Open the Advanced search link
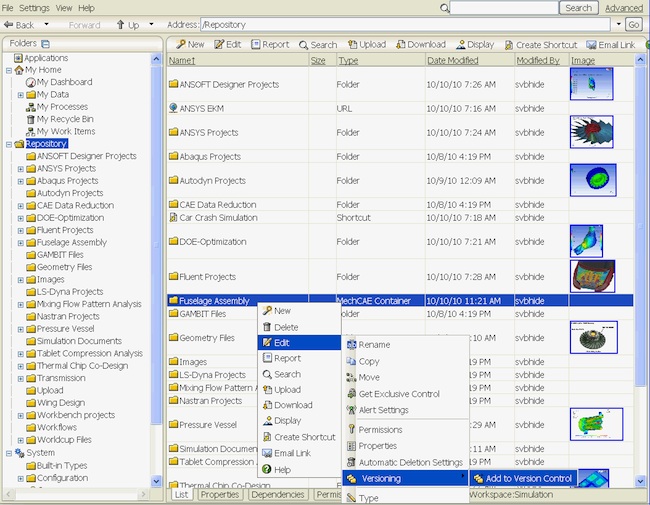 click(x=624, y=8)
